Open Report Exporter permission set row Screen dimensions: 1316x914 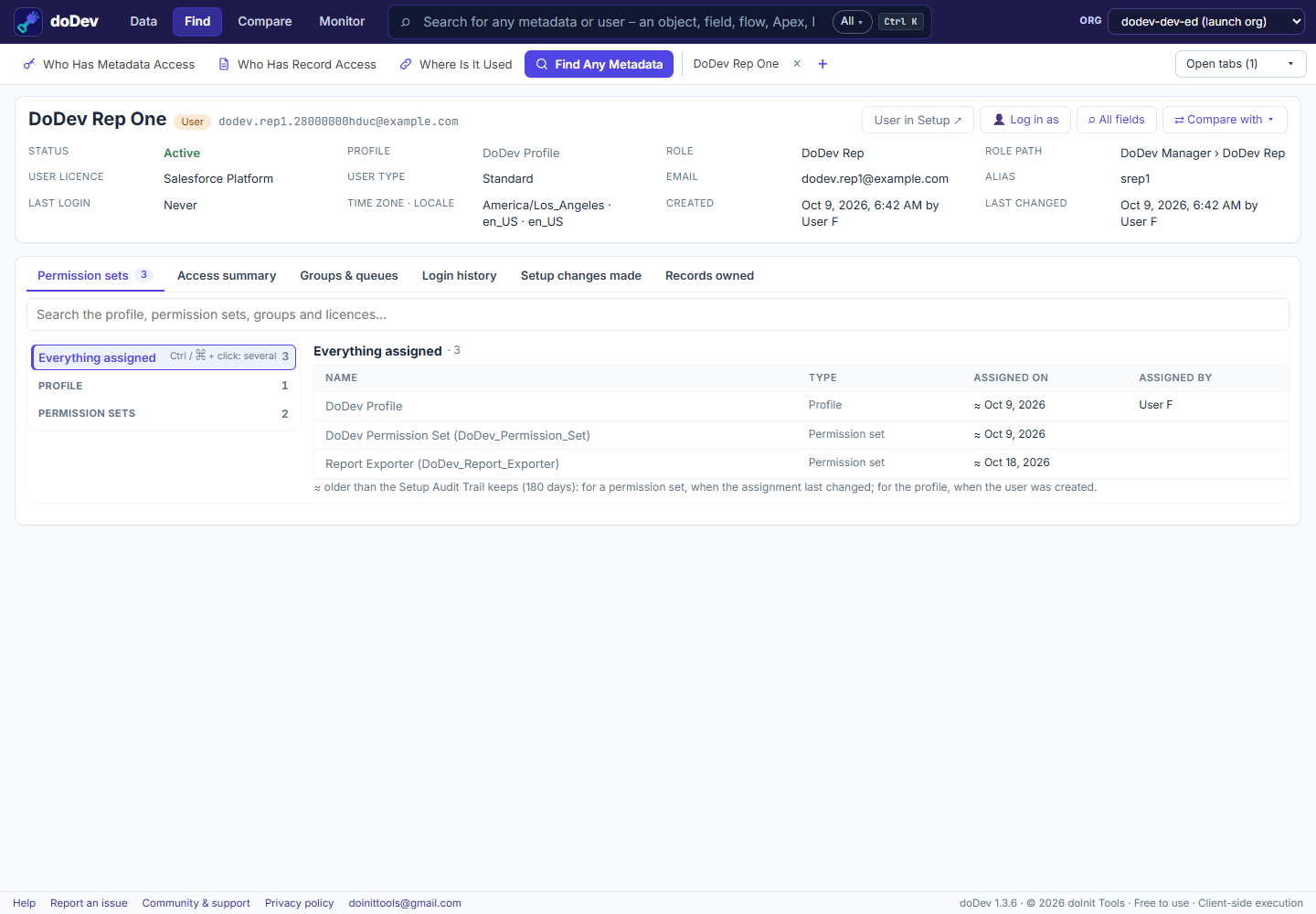tap(801, 463)
